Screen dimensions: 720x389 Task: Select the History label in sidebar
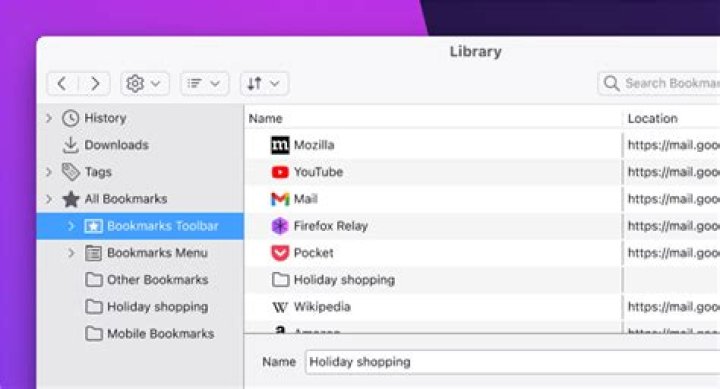coord(105,118)
